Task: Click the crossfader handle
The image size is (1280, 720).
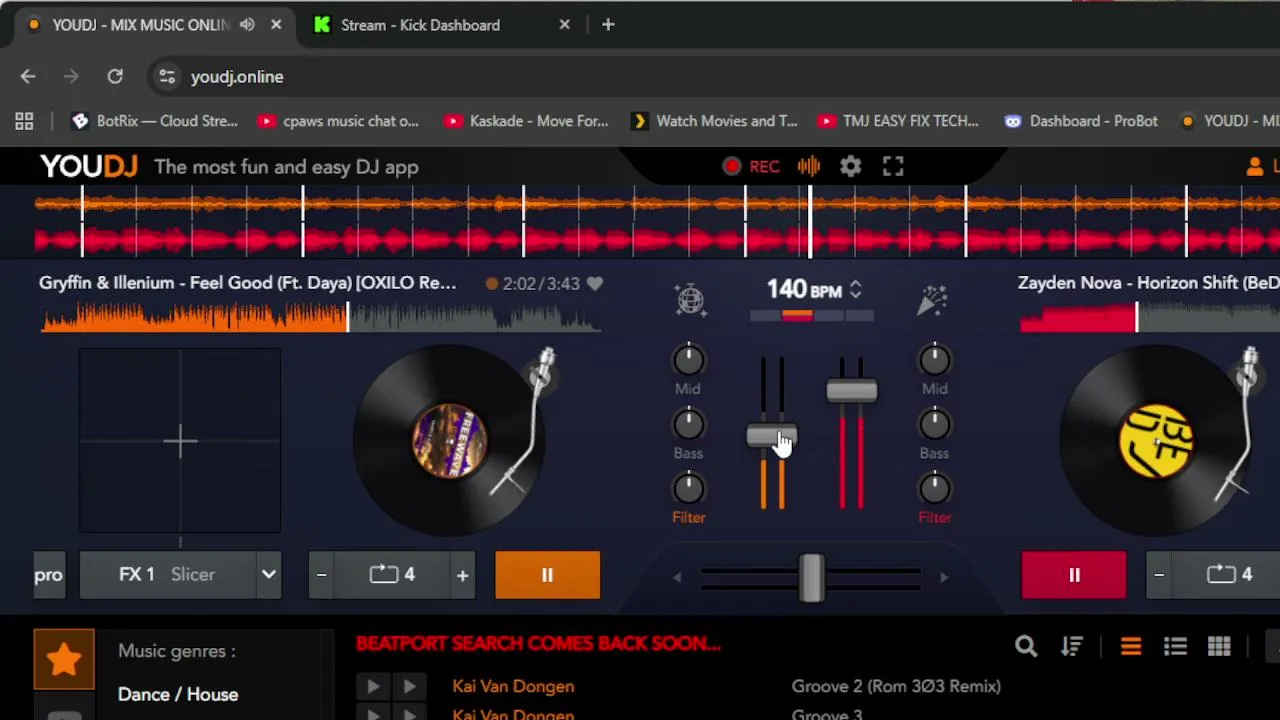Action: pyautogui.click(x=811, y=577)
